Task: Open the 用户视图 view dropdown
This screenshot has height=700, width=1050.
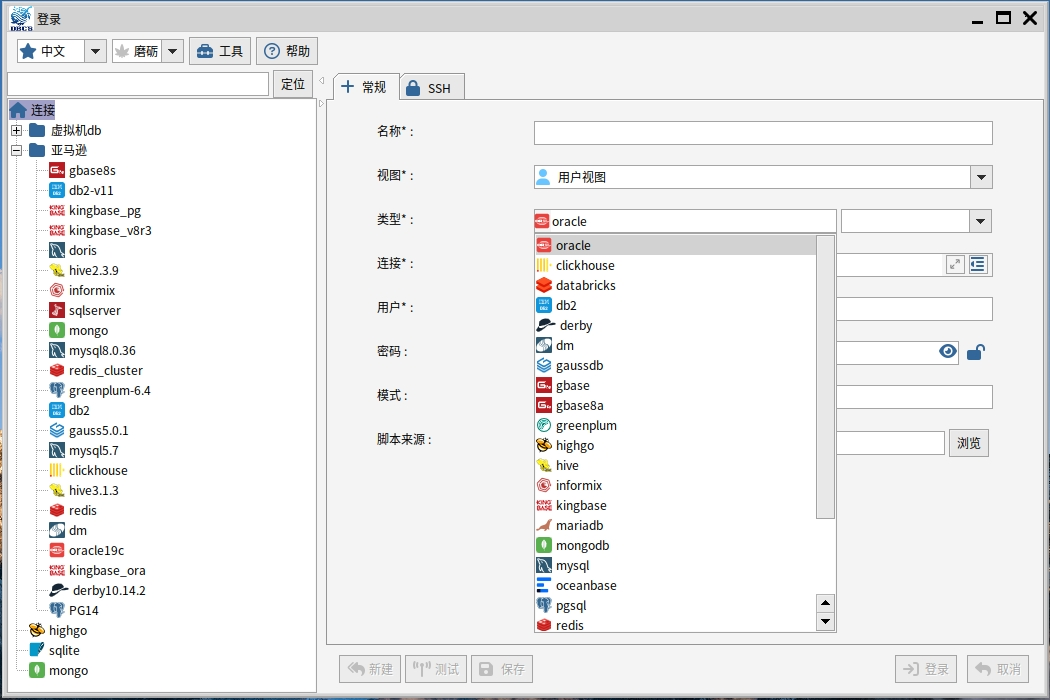Action: coord(981,177)
